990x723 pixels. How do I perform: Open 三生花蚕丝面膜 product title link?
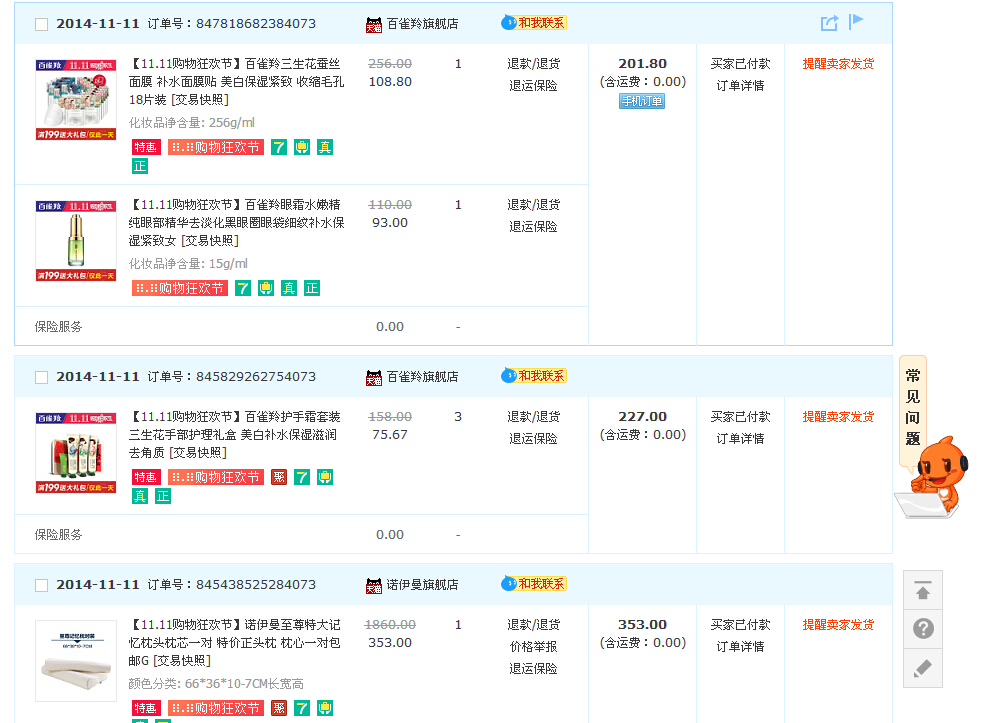[236, 81]
